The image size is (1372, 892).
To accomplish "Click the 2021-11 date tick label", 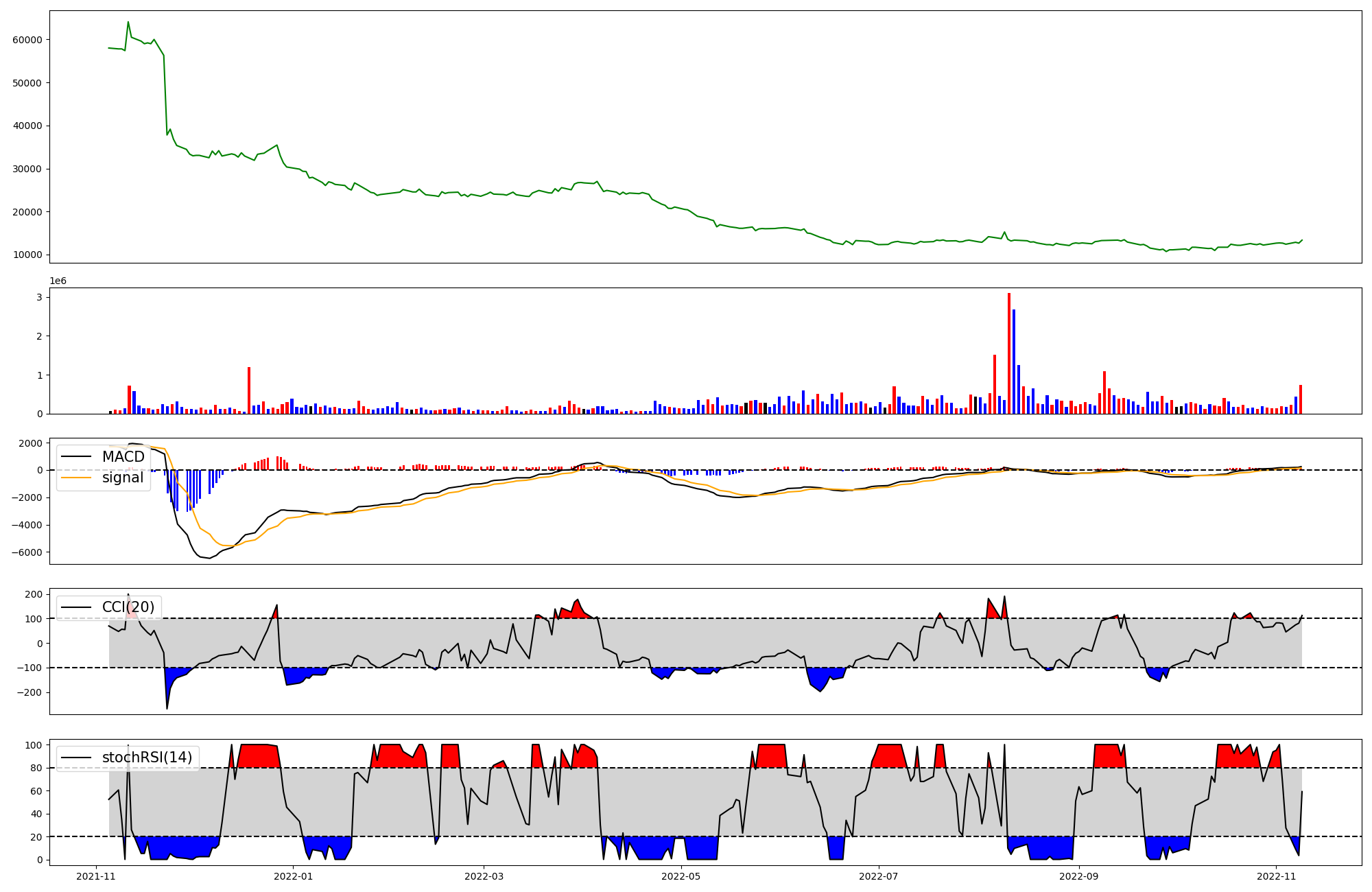I will (x=96, y=876).
